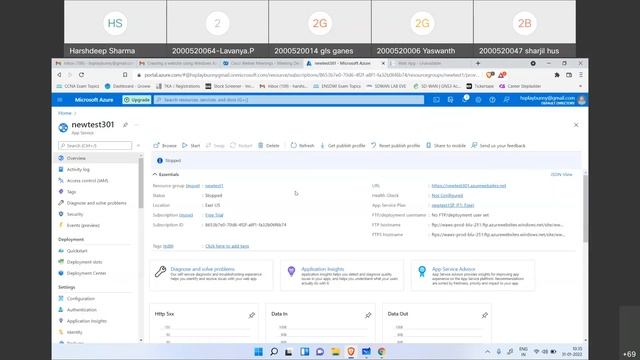Pin newtest301 to dashboard
This screenshot has height=360, width=640.
pyautogui.click(x=125, y=125)
